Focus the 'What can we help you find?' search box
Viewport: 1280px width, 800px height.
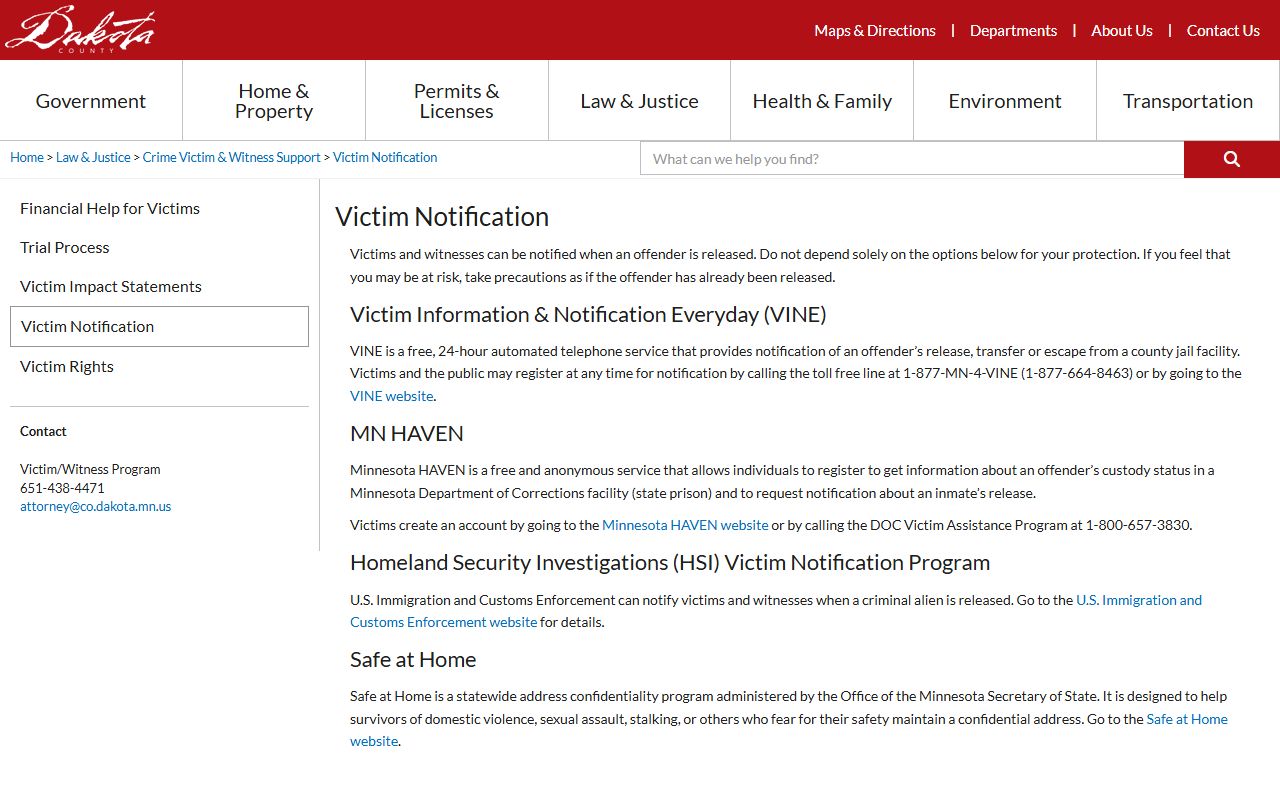click(x=912, y=159)
